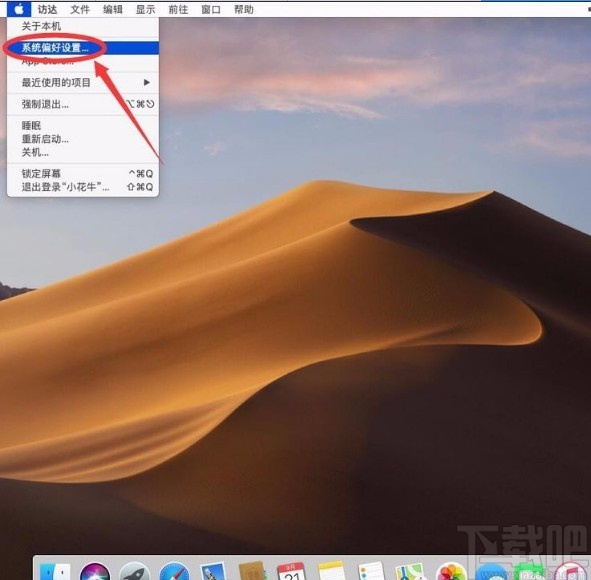Open Calendar icon in the dock
The width and height of the screenshot is (591, 580).
292,571
